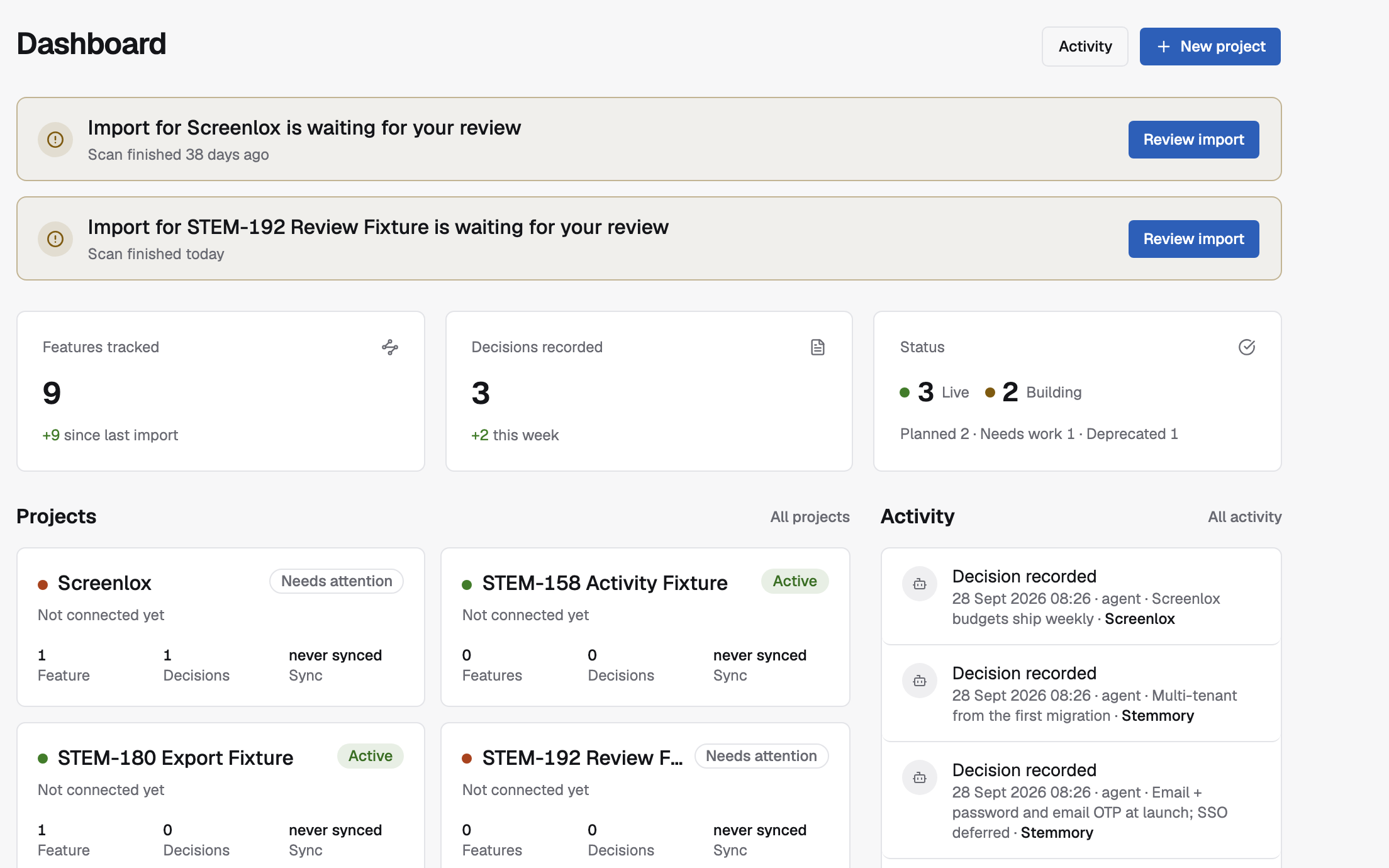
Task: Open the Activity button in the header
Action: [x=1085, y=47]
